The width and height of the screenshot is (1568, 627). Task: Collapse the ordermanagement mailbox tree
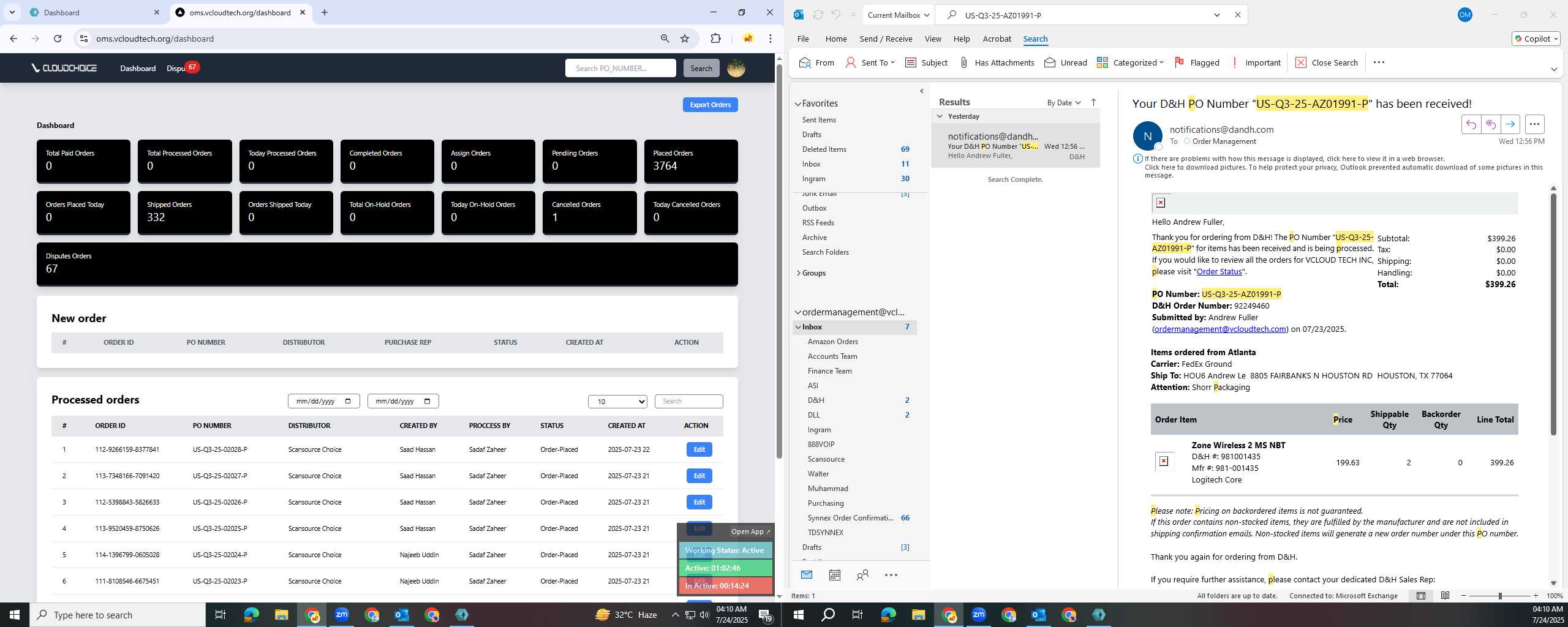[798, 312]
